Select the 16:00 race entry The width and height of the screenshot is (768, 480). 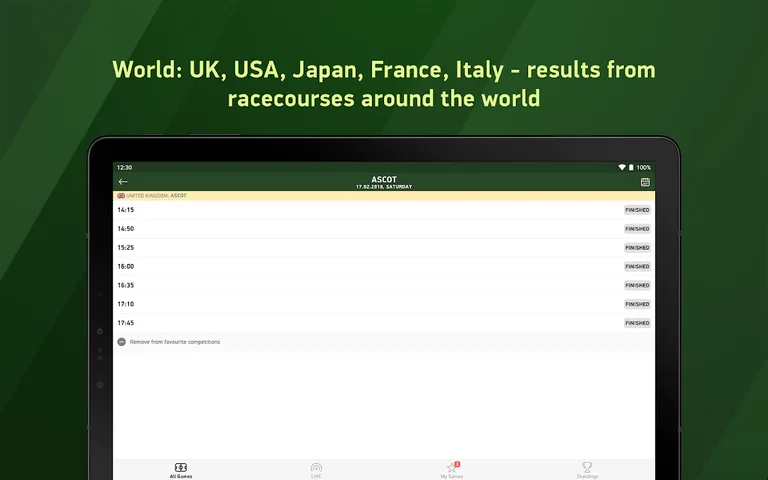click(x=384, y=266)
